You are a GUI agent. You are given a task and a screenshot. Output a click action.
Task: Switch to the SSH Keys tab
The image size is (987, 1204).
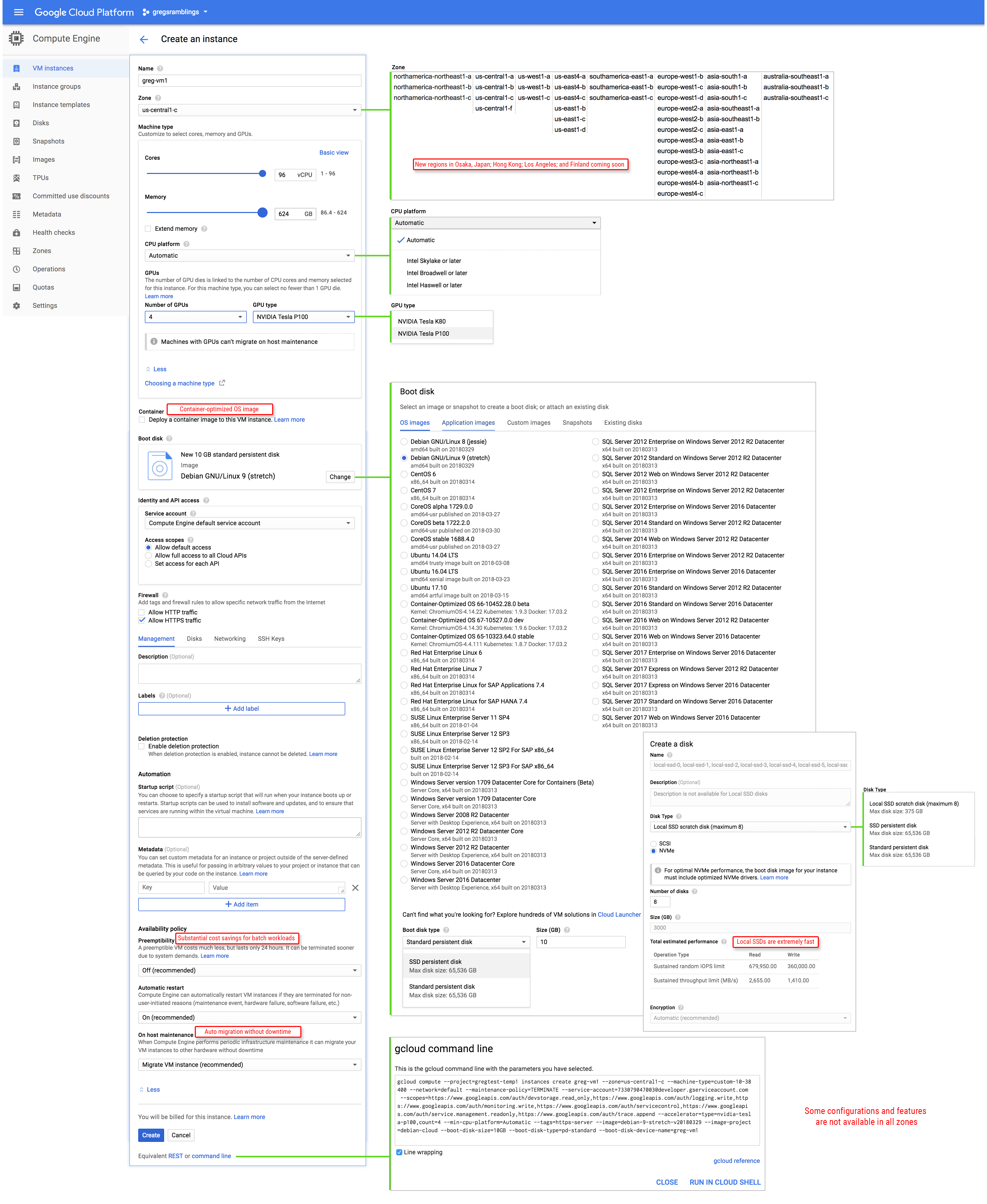coord(271,639)
